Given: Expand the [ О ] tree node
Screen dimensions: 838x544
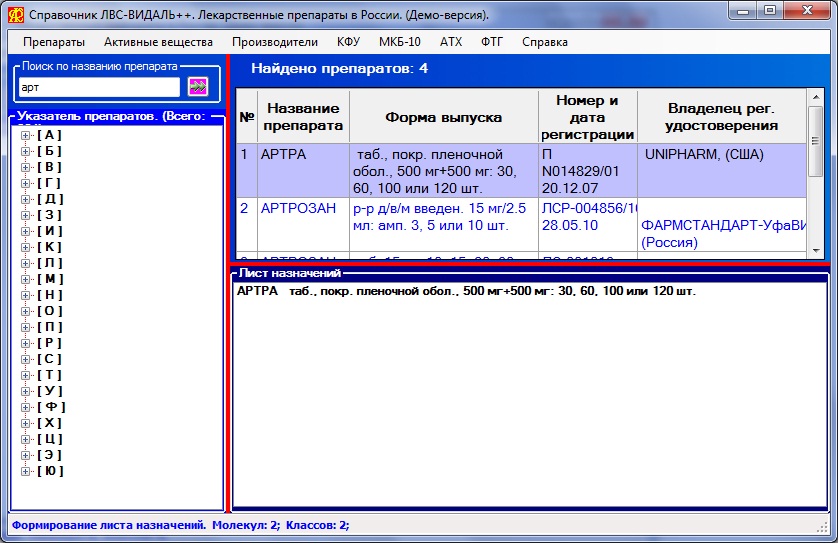Looking at the screenshot, I should [25, 312].
